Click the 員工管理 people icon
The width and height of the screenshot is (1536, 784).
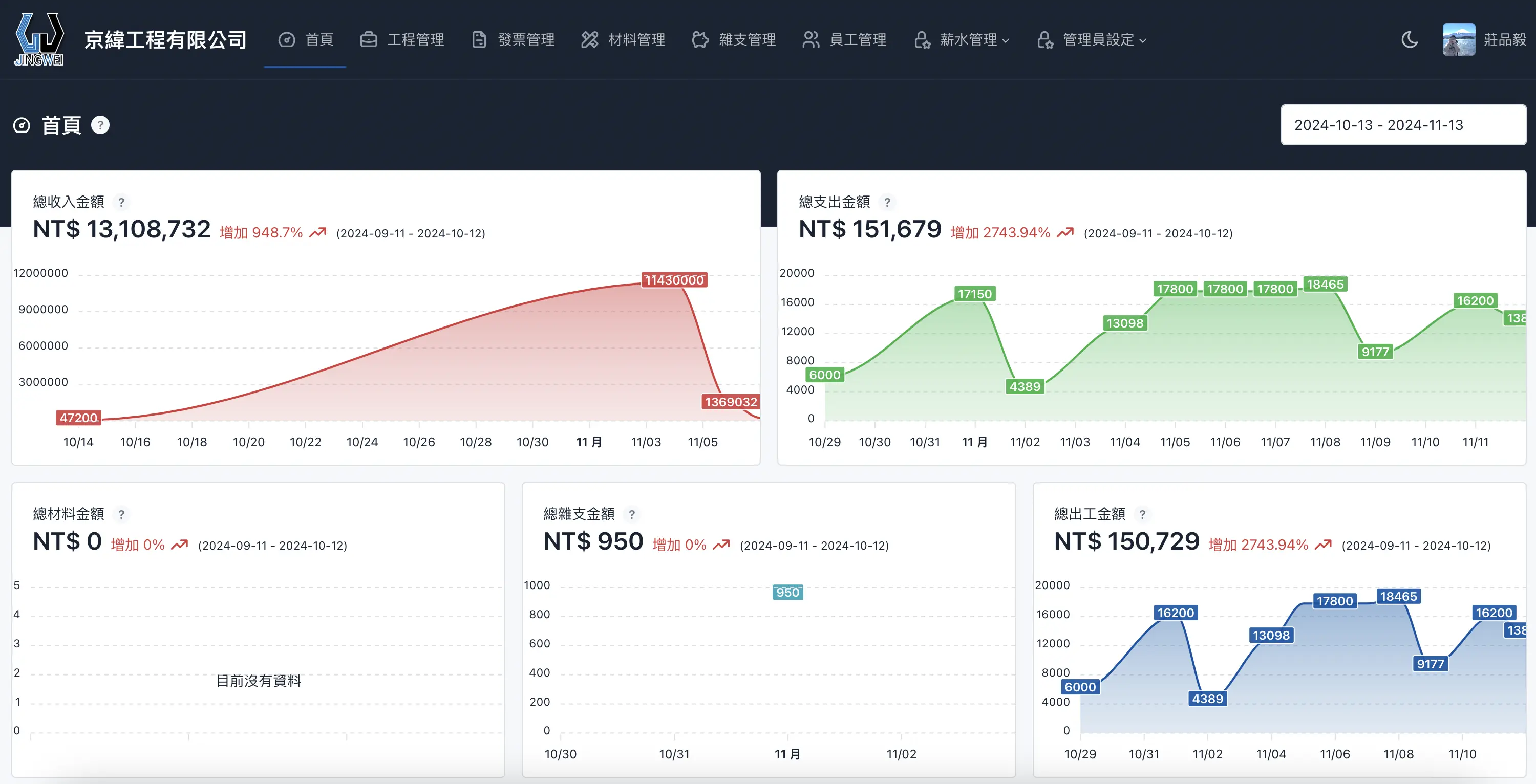pos(811,39)
